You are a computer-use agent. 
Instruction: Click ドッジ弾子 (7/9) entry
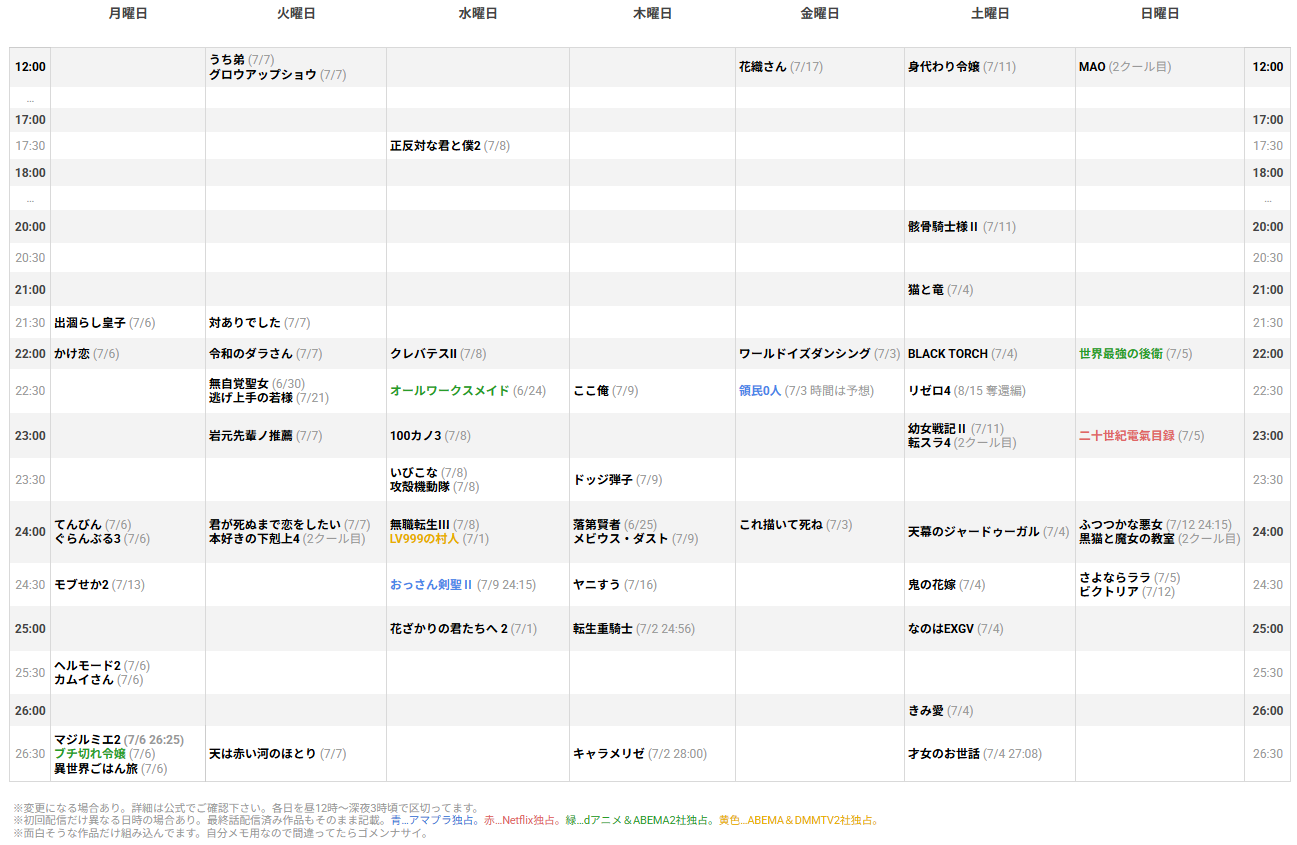click(618, 480)
